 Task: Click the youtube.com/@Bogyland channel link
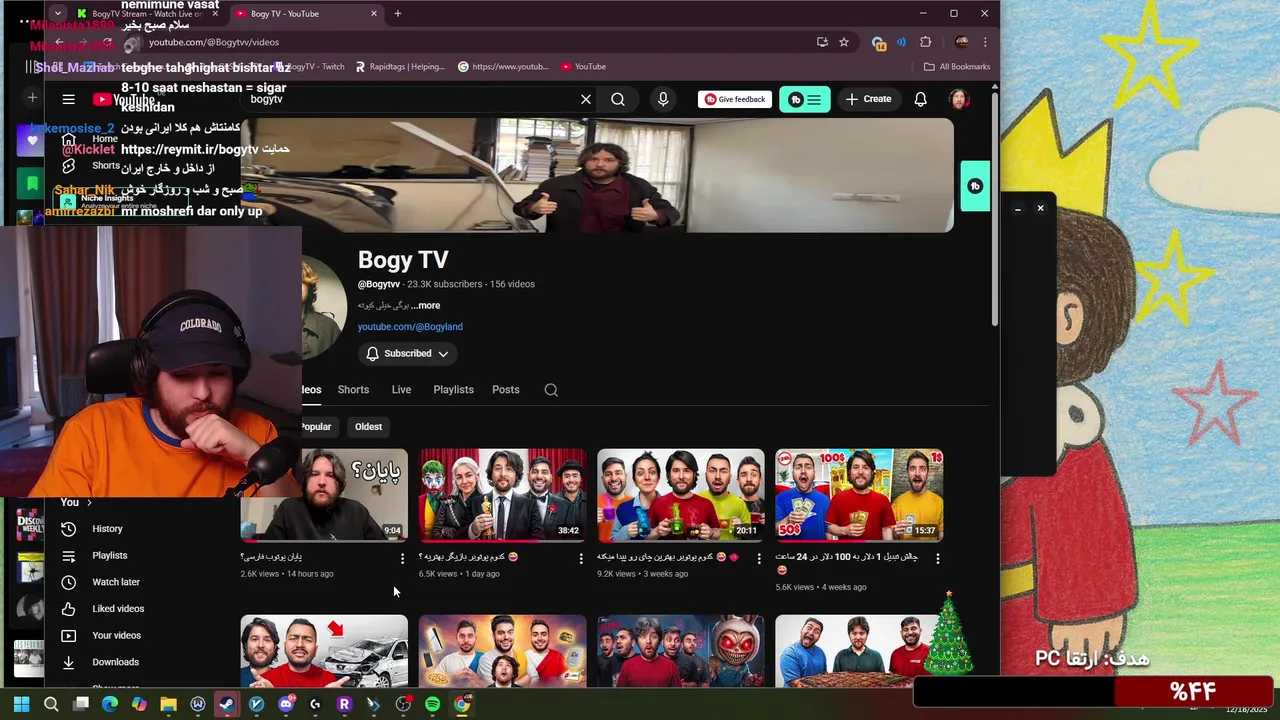tap(410, 327)
